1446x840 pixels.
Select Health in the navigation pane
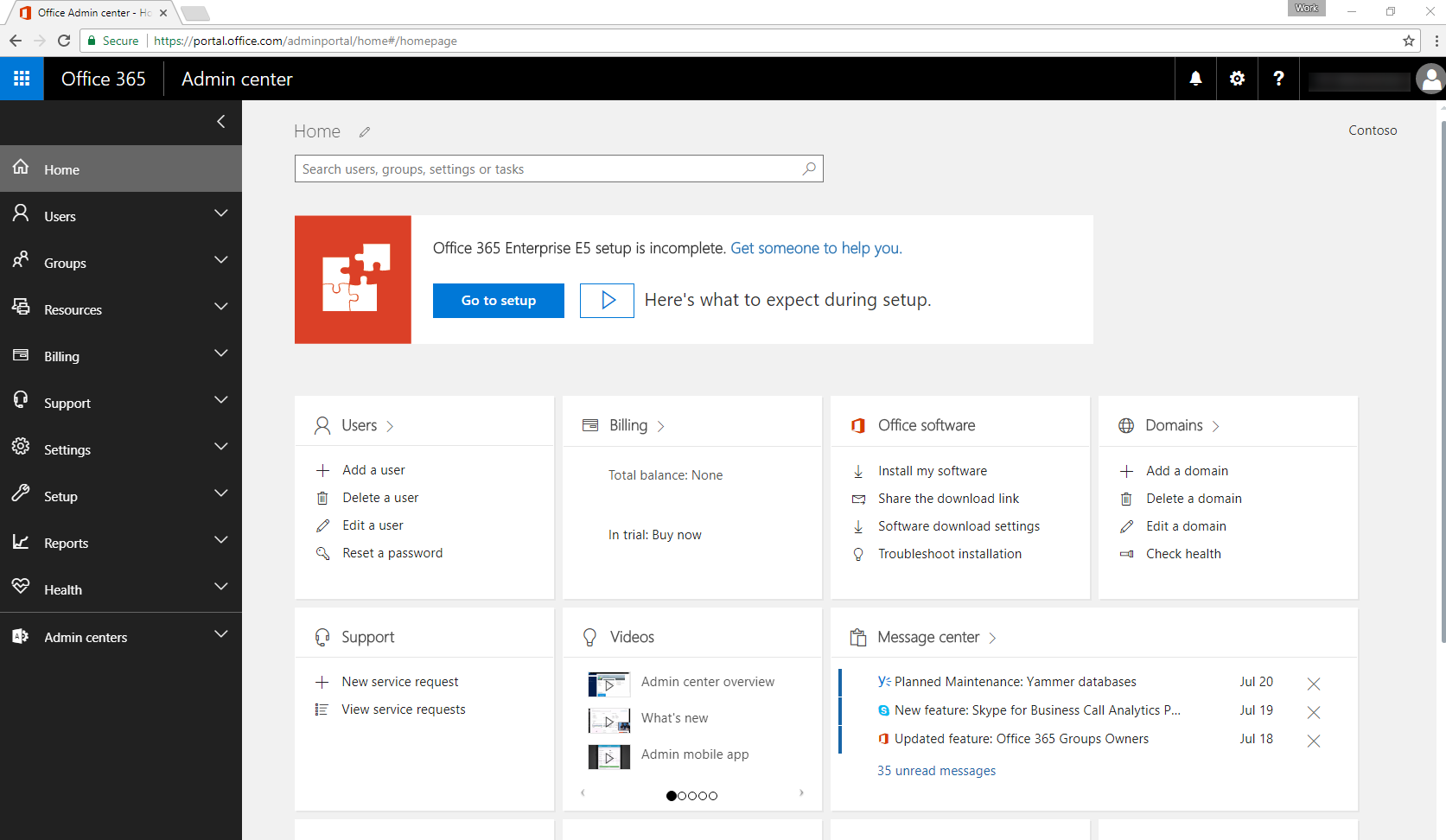point(121,589)
